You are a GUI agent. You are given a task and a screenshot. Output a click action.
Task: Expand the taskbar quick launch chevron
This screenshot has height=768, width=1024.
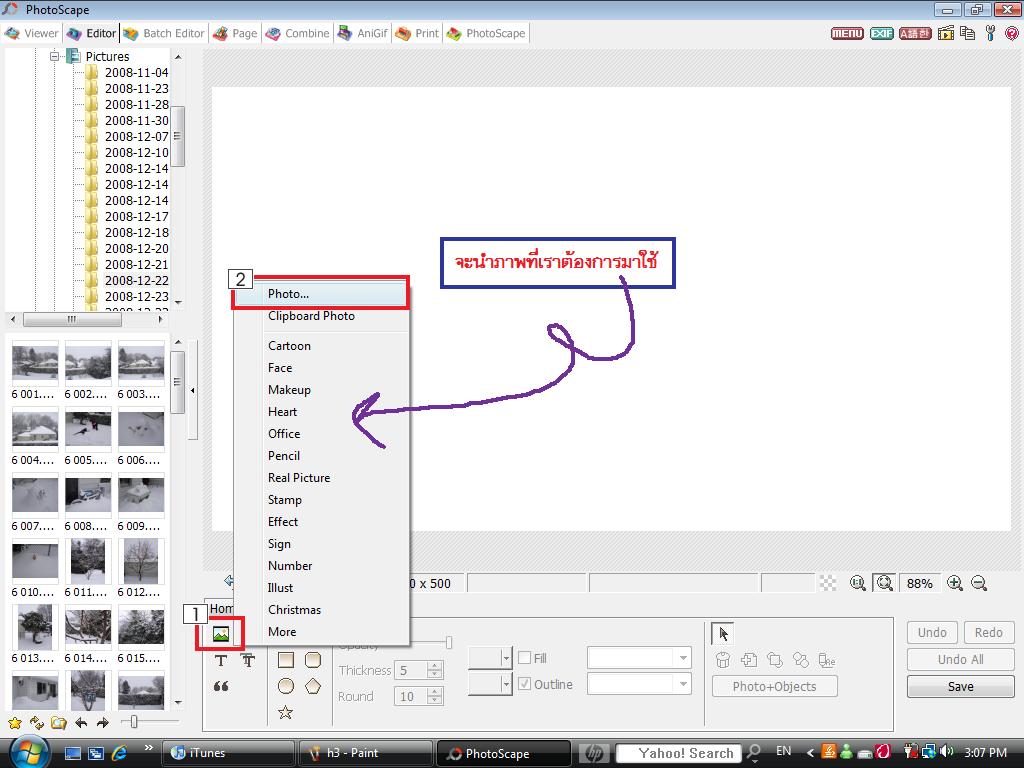click(149, 748)
